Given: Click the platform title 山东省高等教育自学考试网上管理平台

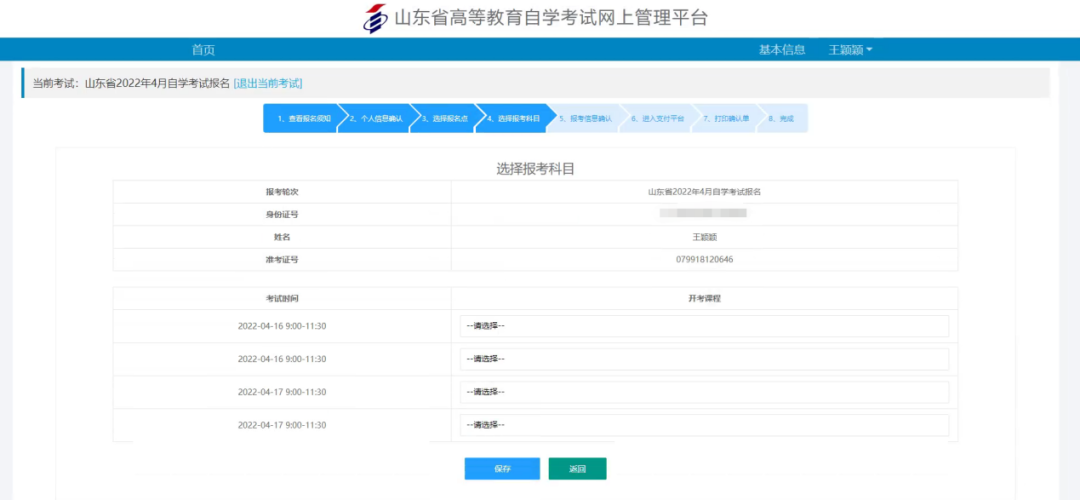Looking at the screenshot, I should pos(551,18).
